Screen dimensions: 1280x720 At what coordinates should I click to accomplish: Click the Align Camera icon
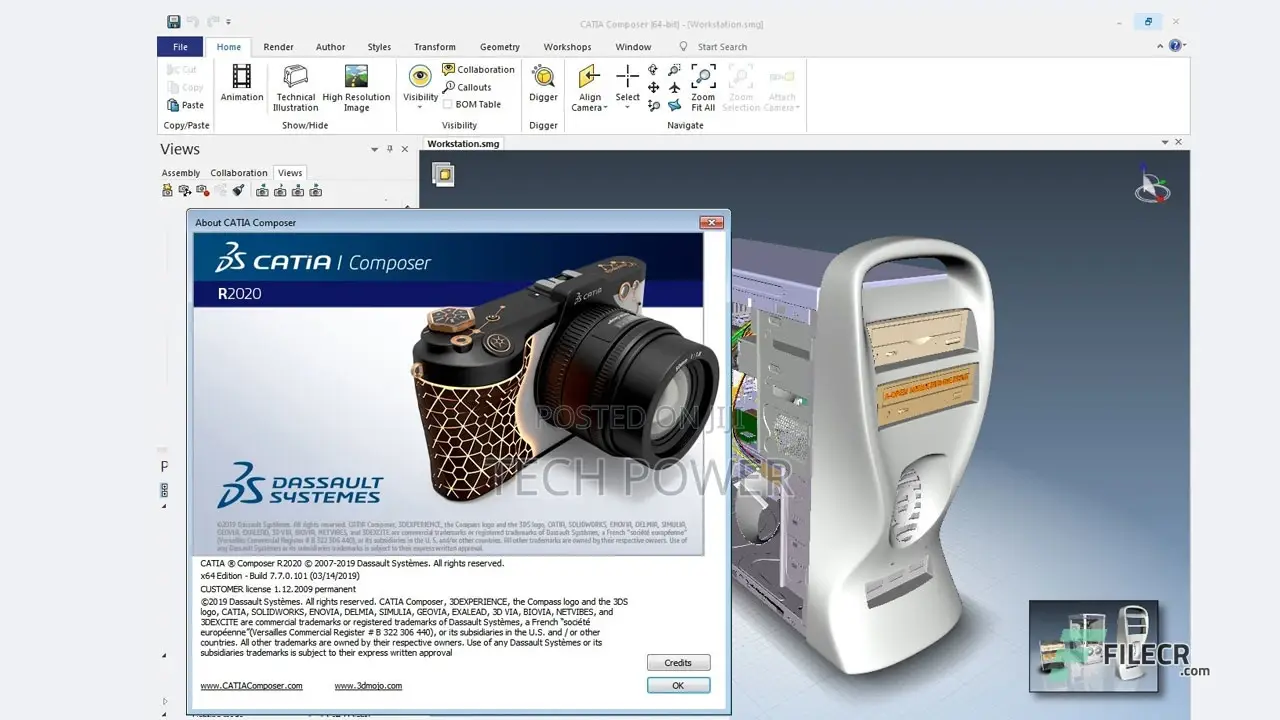pyautogui.click(x=590, y=76)
